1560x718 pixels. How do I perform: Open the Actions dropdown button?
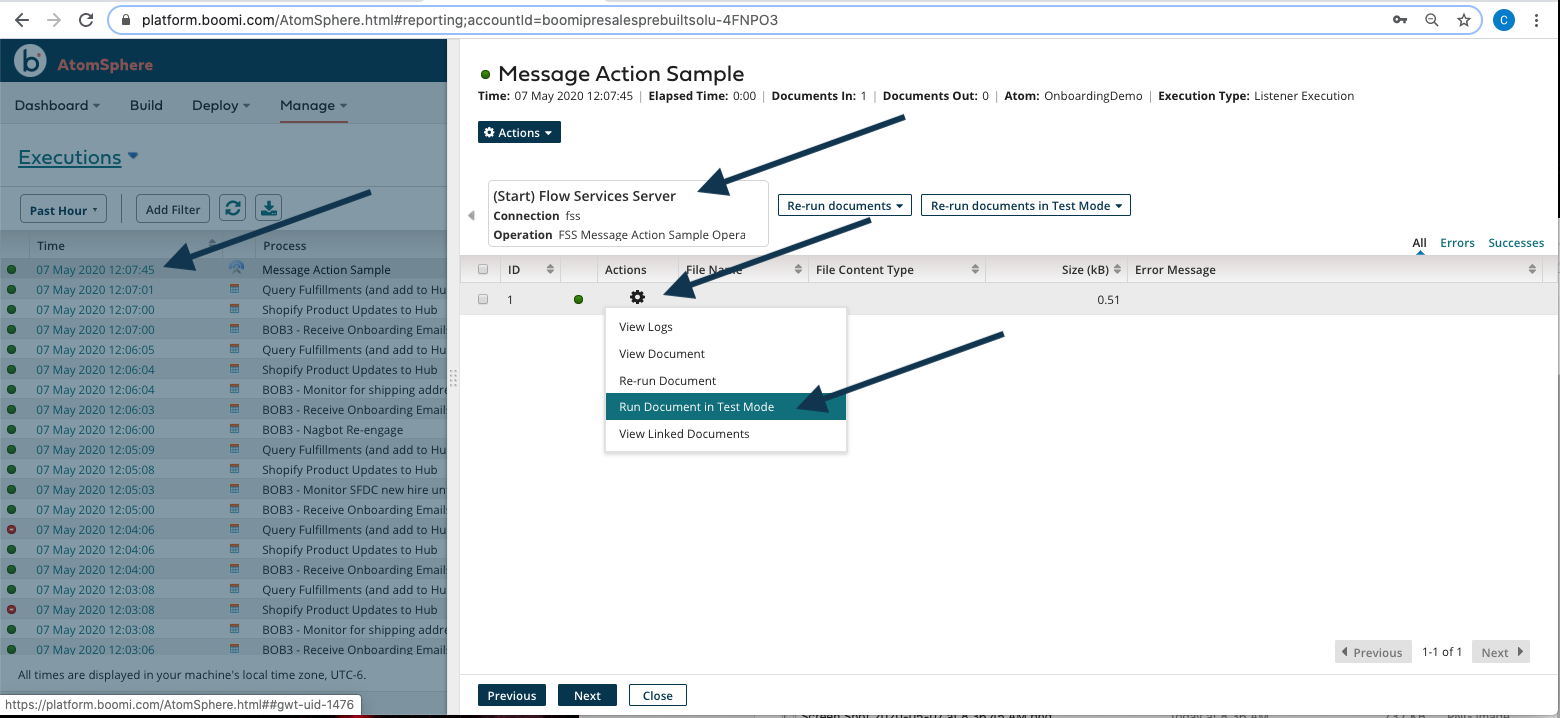click(x=519, y=132)
